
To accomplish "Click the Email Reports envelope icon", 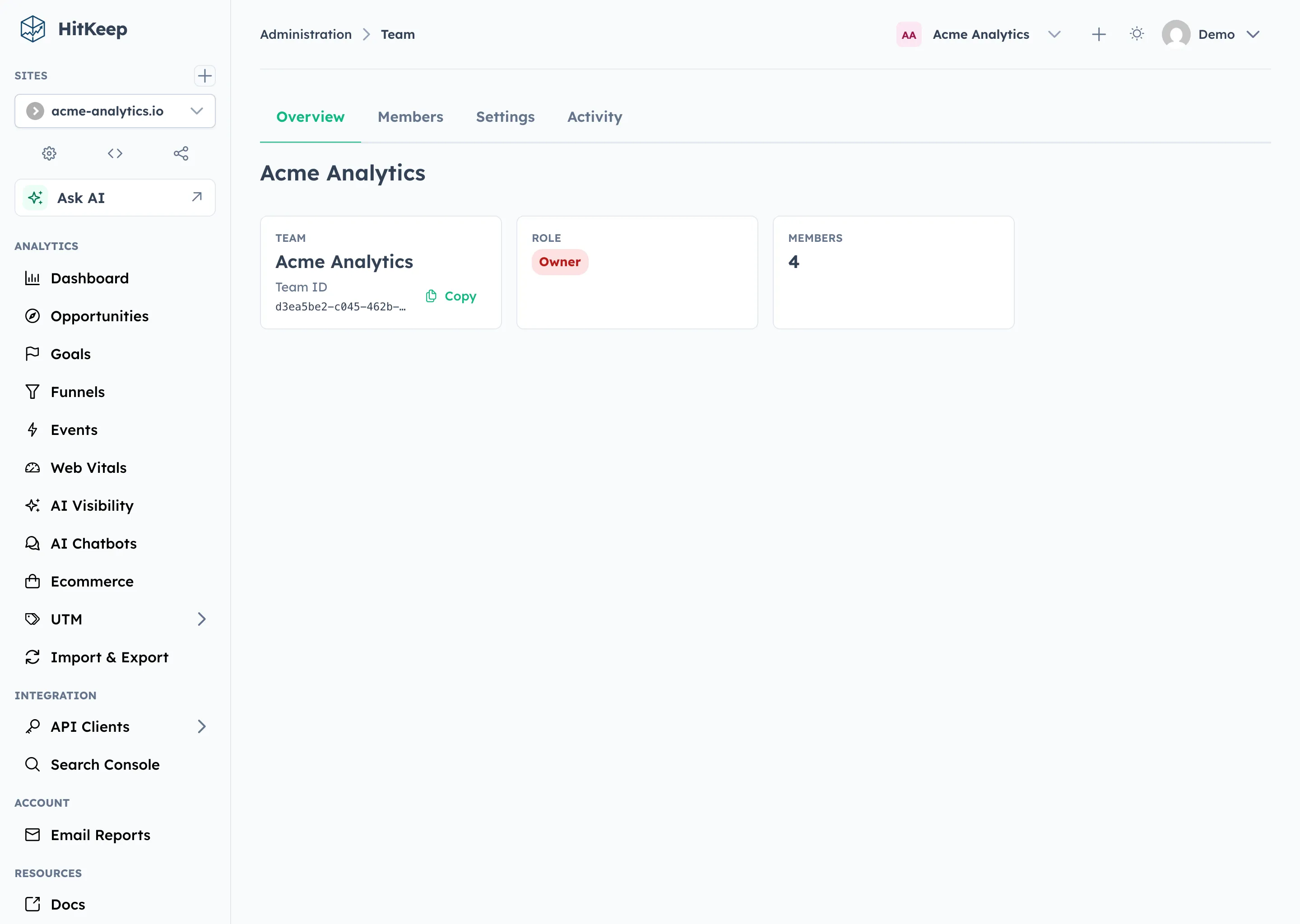I will pos(32,835).
